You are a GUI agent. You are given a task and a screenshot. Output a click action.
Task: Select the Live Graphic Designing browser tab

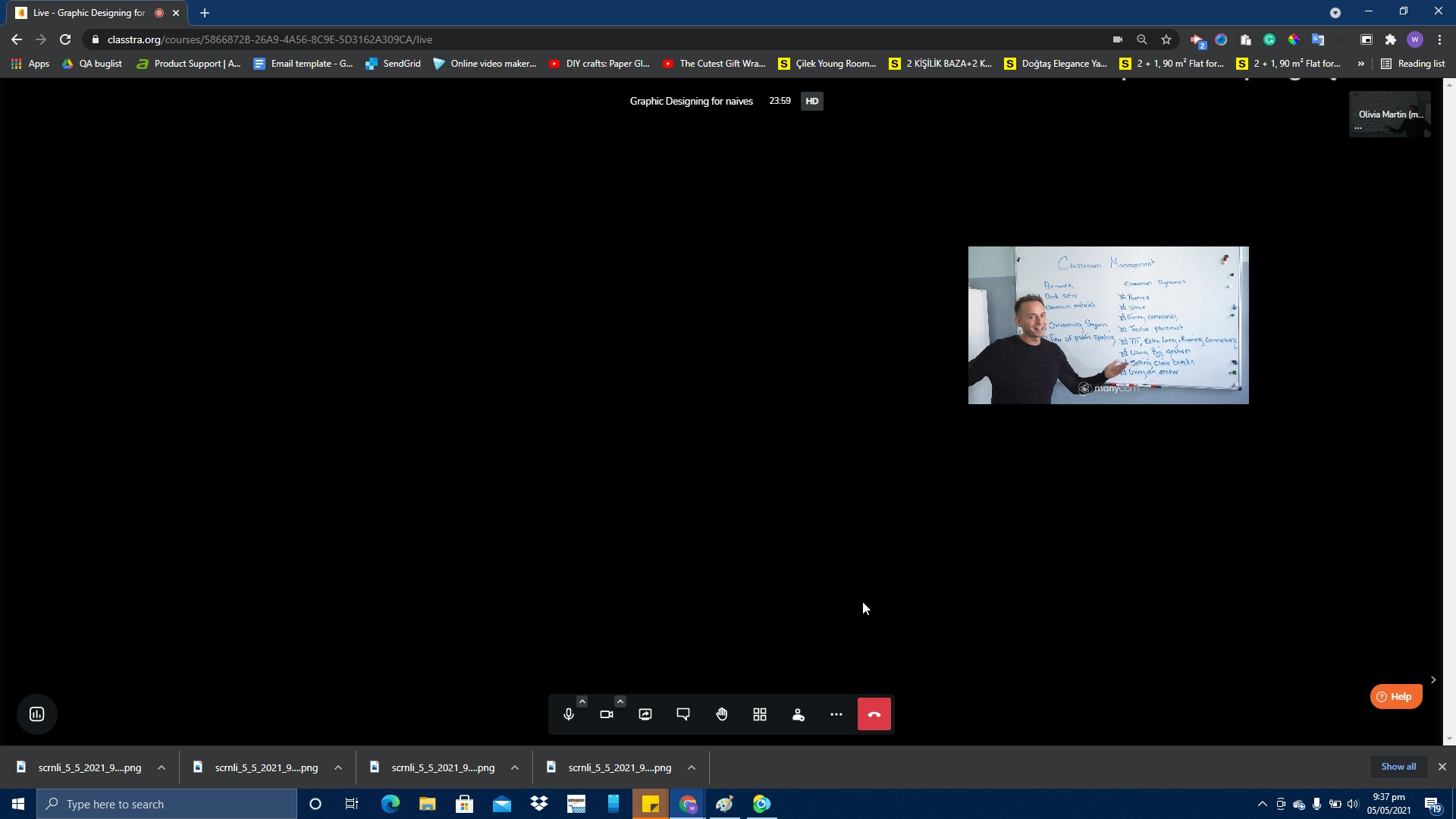[x=89, y=13]
